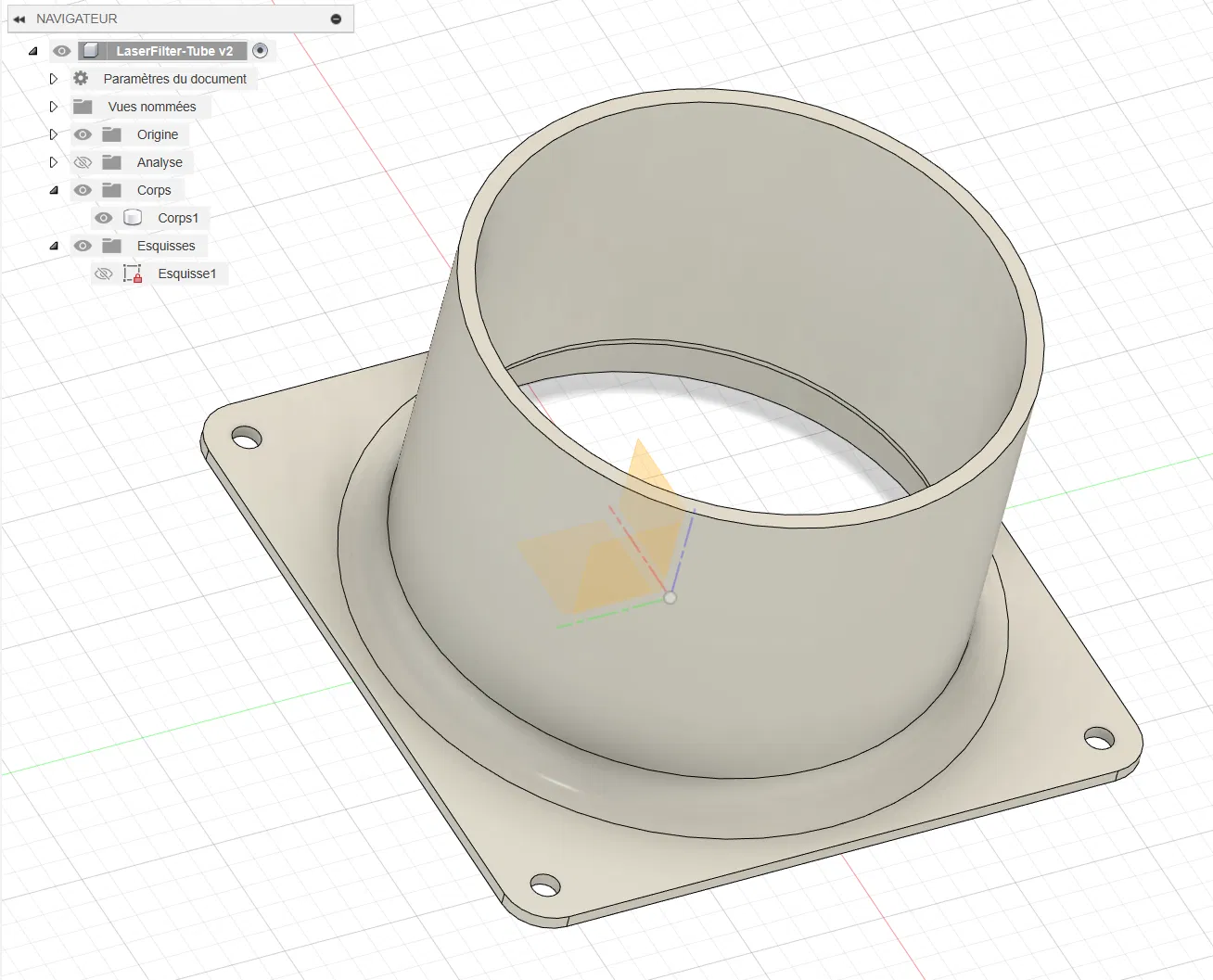Toggle visibility of LaserFilter-Tube v2 component
Viewport: 1213px width, 980px height.
(62, 51)
